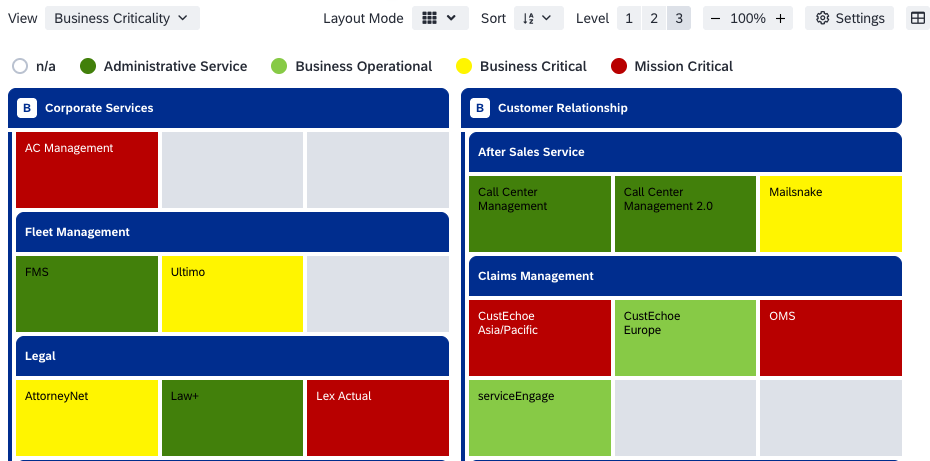930x461 pixels.
Task: Open the Sort order dropdown
Action: [x=539, y=18]
